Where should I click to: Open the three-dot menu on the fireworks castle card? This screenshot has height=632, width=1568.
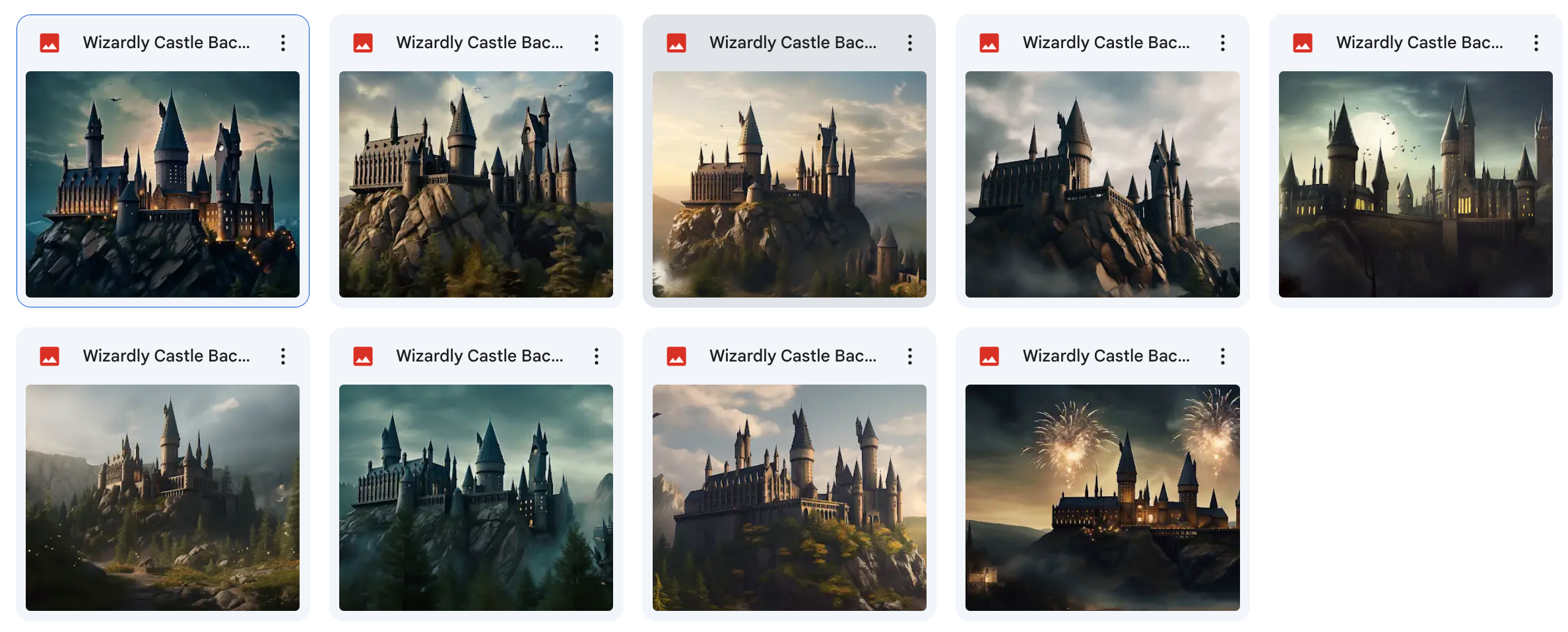(x=1222, y=356)
